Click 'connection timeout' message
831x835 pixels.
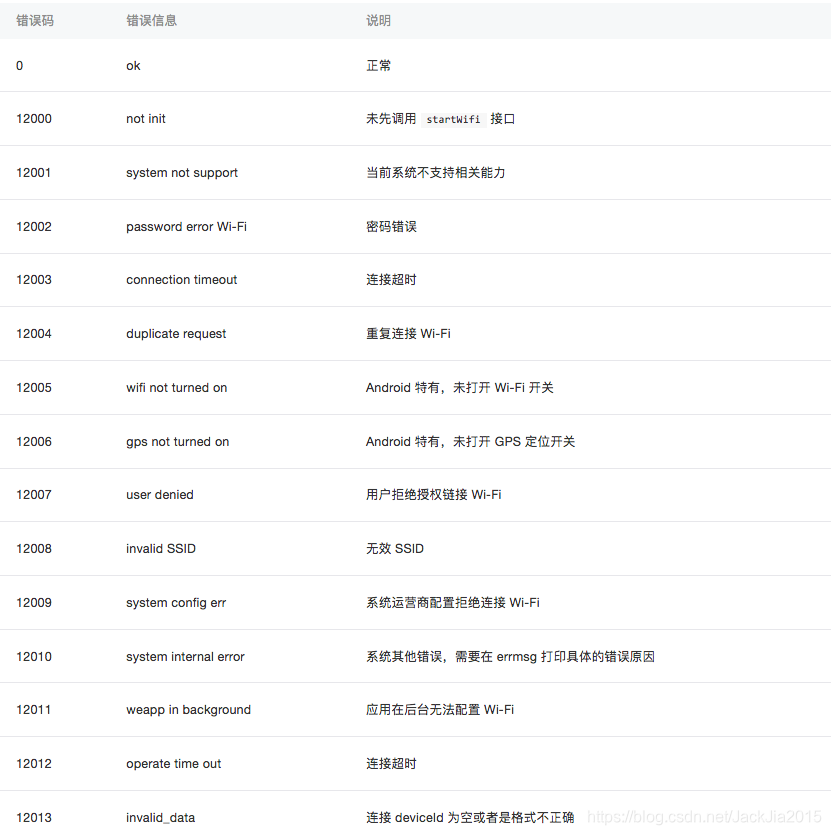(x=182, y=280)
